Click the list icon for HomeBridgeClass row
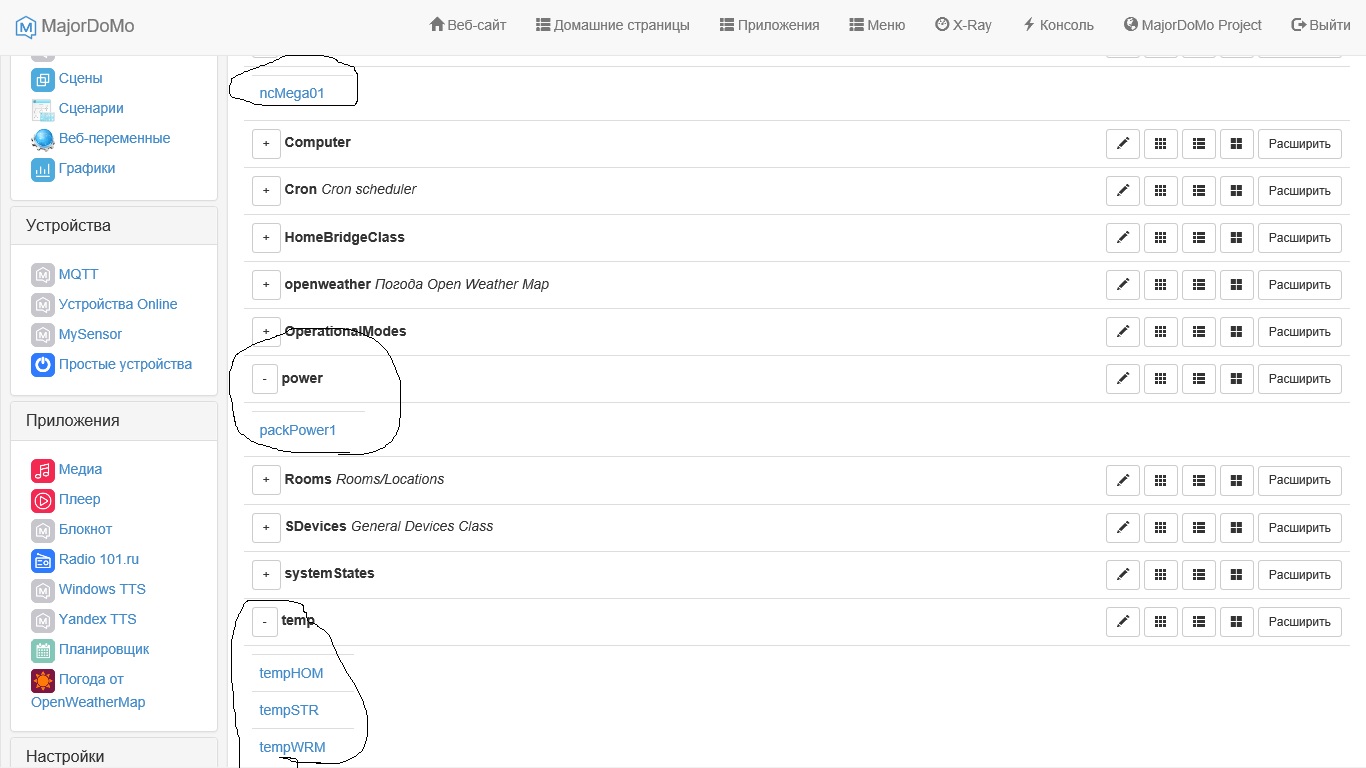 pyautogui.click(x=1198, y=238)
